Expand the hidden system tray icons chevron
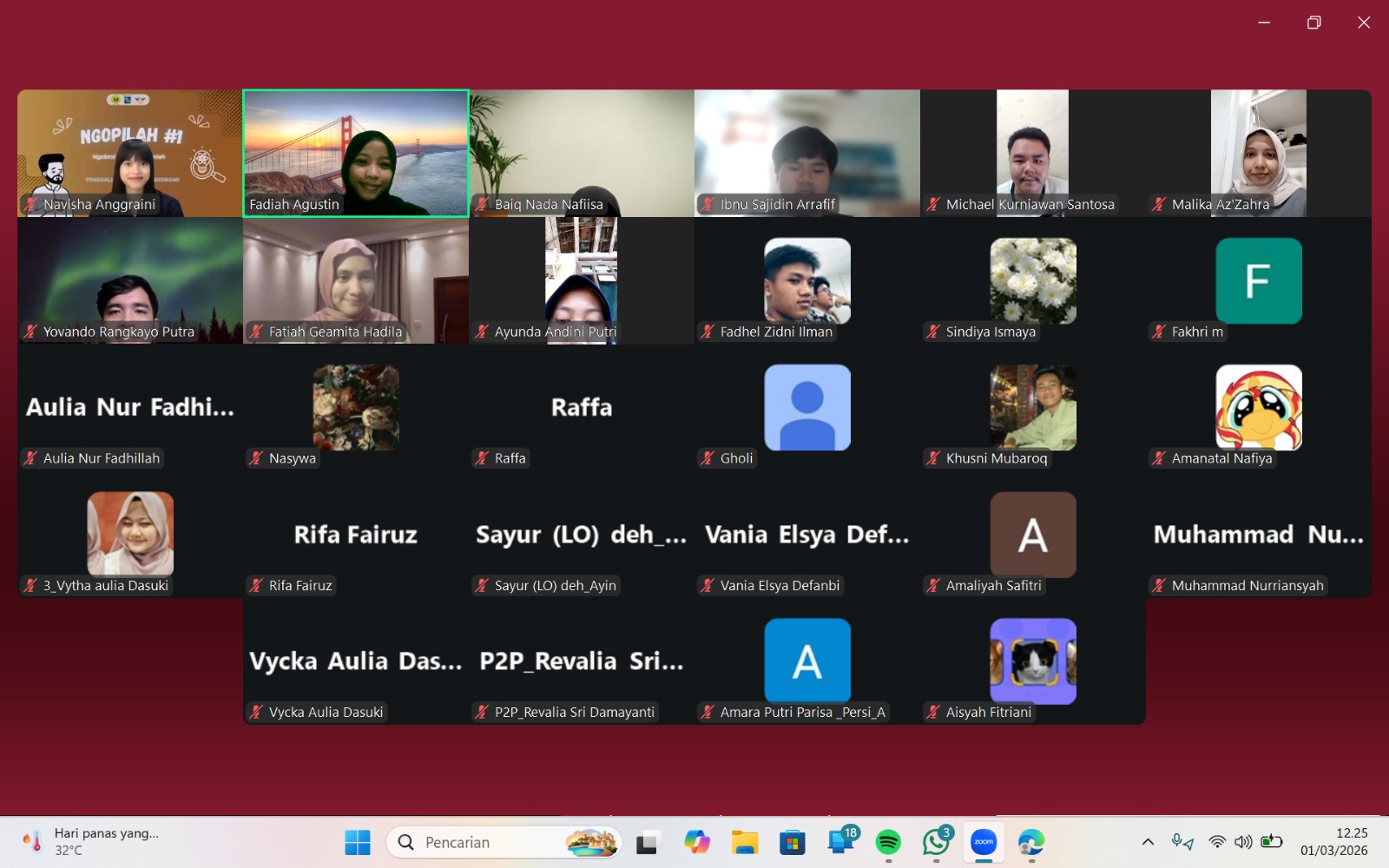The width and height of the screenshot is (1389, 868). [x=1148, y=842]
